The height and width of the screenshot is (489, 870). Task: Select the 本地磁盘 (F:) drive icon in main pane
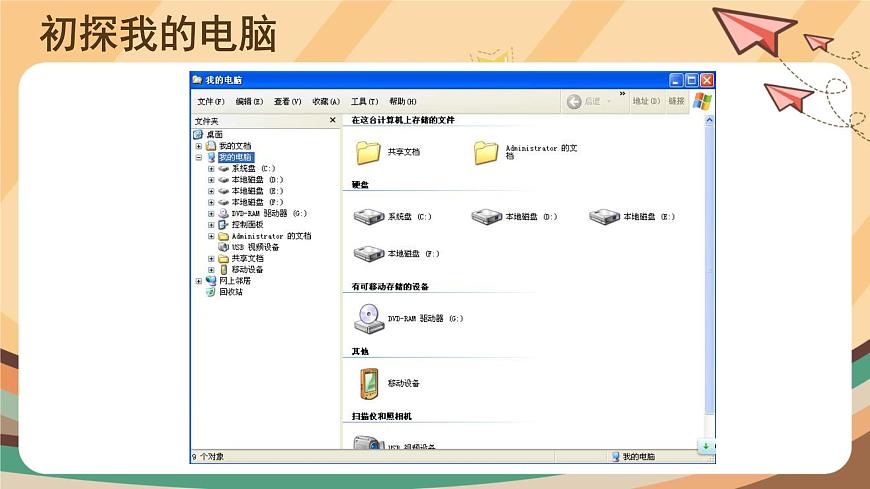click(369, 254)
